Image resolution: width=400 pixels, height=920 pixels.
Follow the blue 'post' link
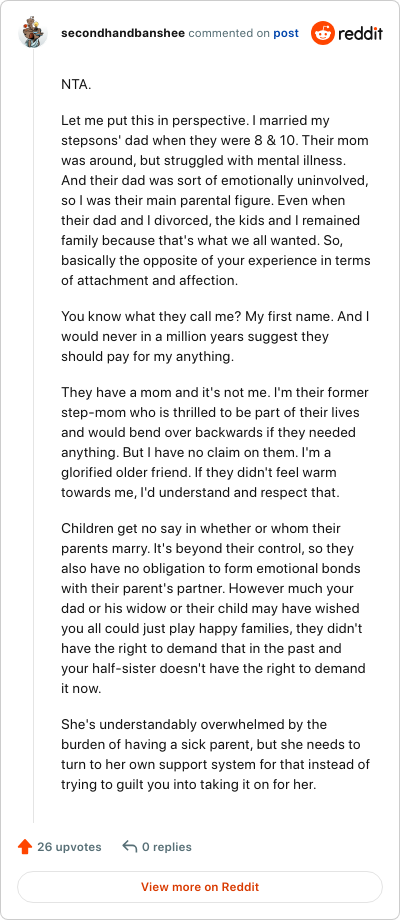(x=286, y=33)
